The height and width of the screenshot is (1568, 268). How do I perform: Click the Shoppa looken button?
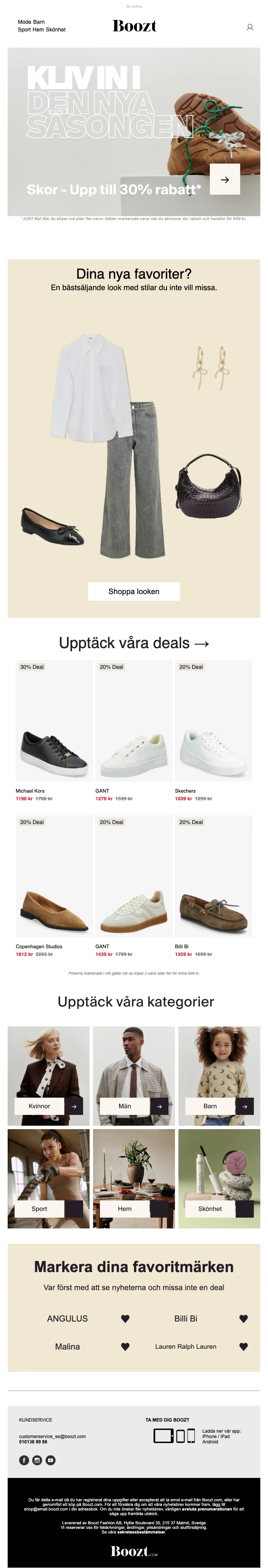134,591
